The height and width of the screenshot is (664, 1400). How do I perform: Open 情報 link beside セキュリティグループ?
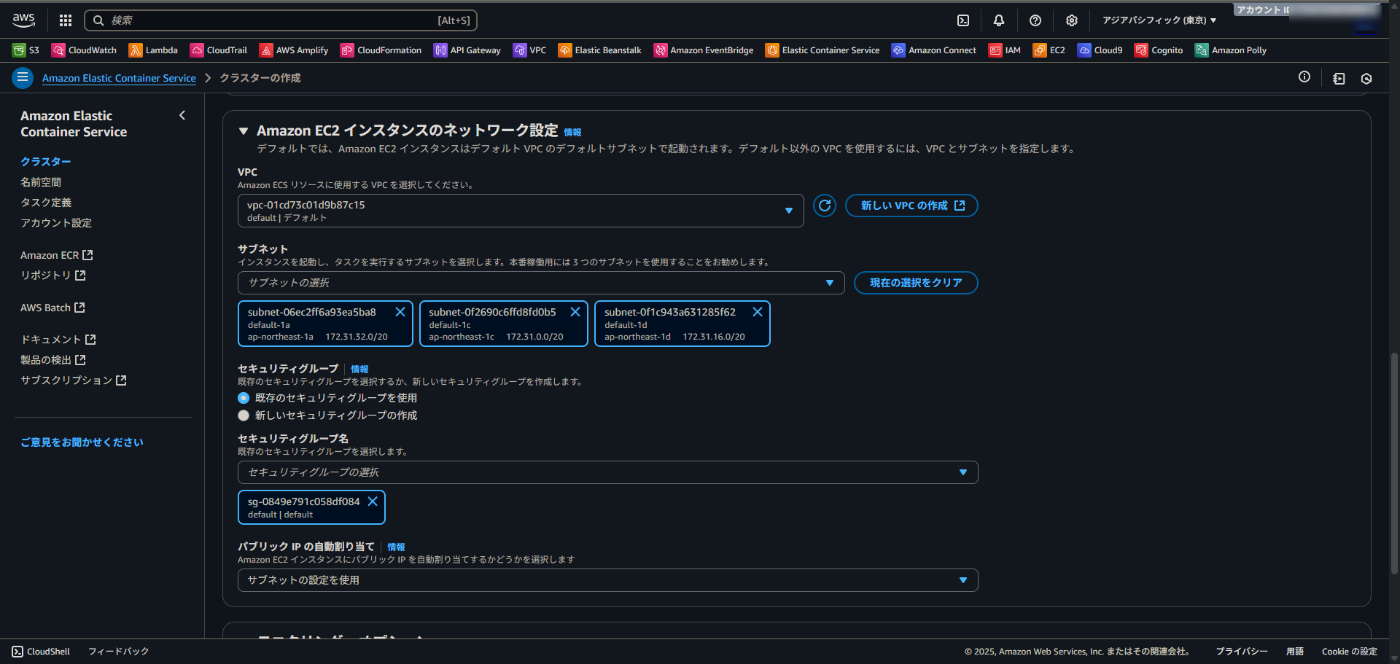click(x=359, y=369)
